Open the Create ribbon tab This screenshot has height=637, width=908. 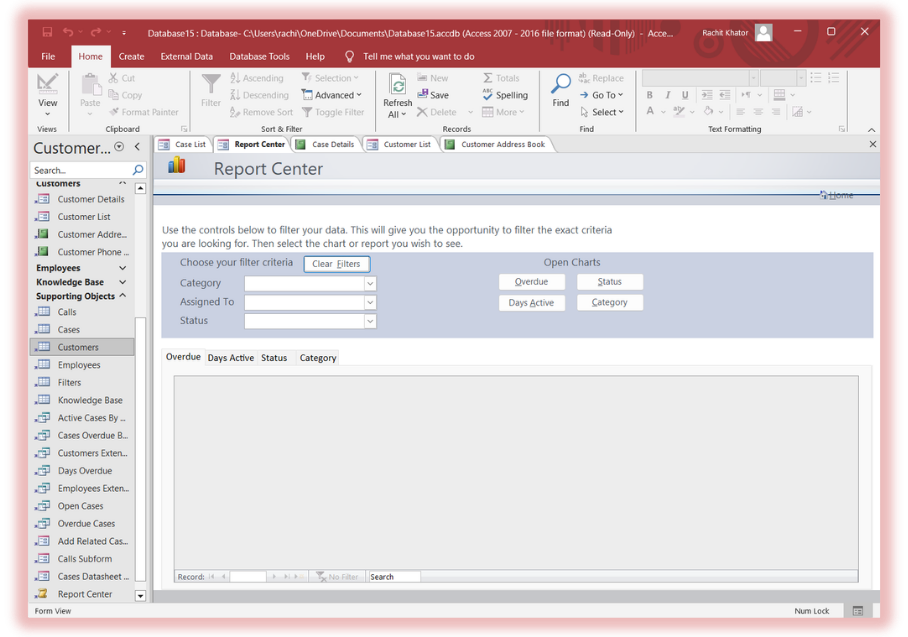pyautogui.click(x=131, y=57)
